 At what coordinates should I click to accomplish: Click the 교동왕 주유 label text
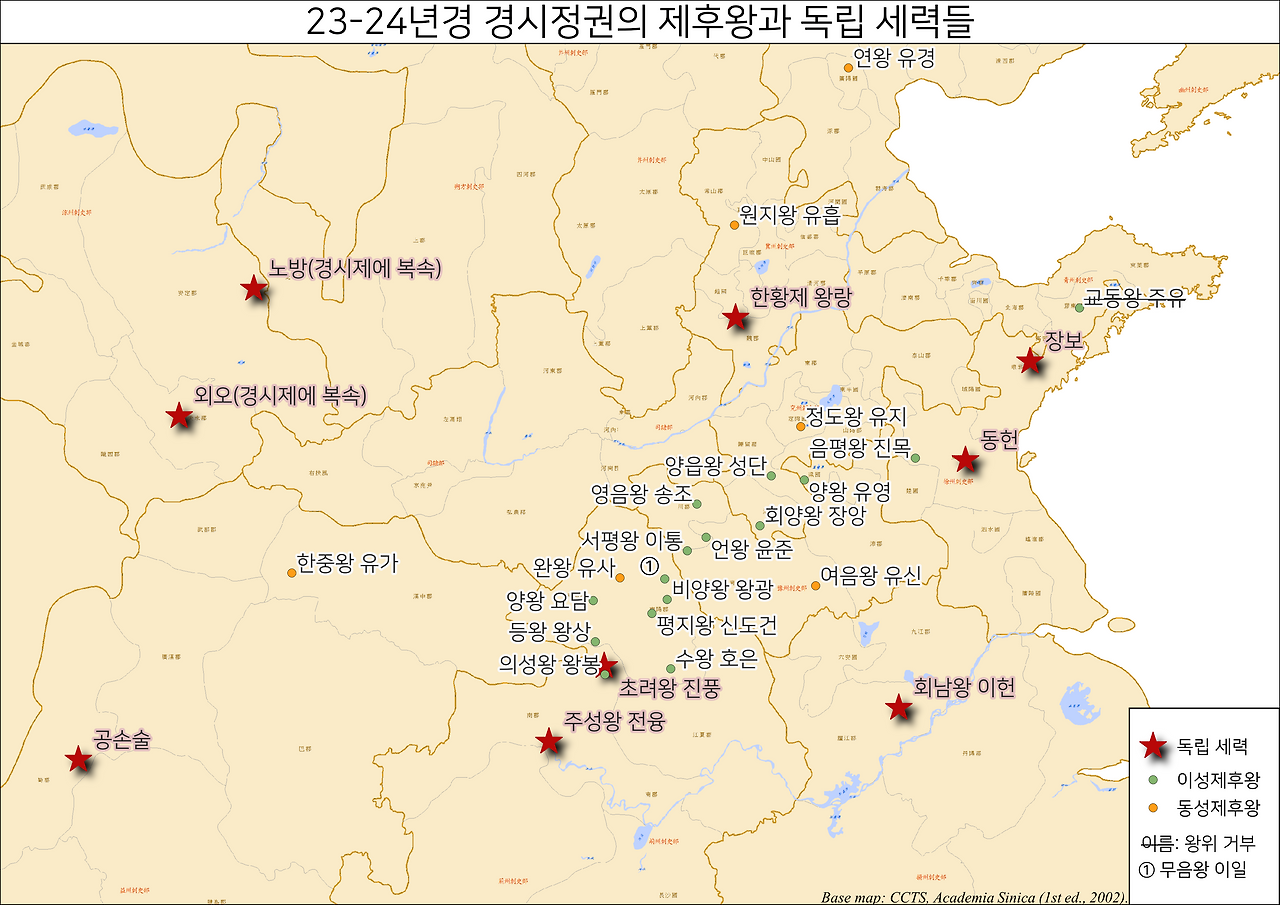[x=1135, y=297]
